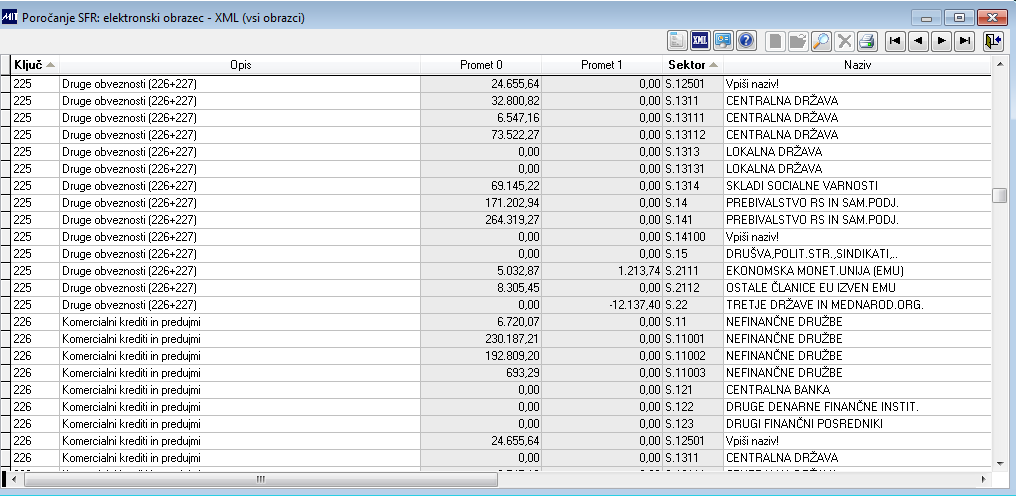
Task: Select sector cell S.1314
Action: [693, 185]
